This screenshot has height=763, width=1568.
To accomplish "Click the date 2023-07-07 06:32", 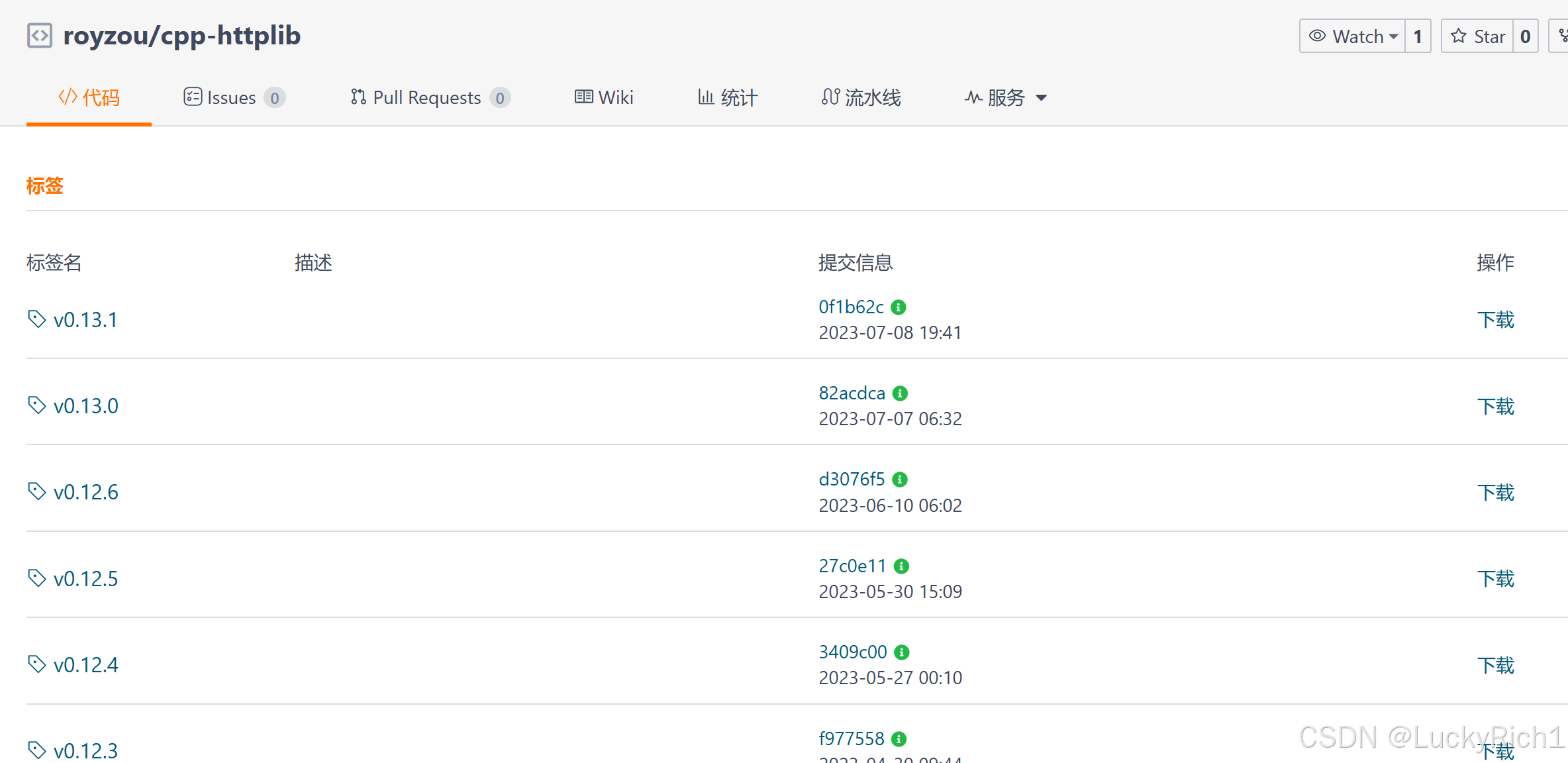I will coord(891,419).
